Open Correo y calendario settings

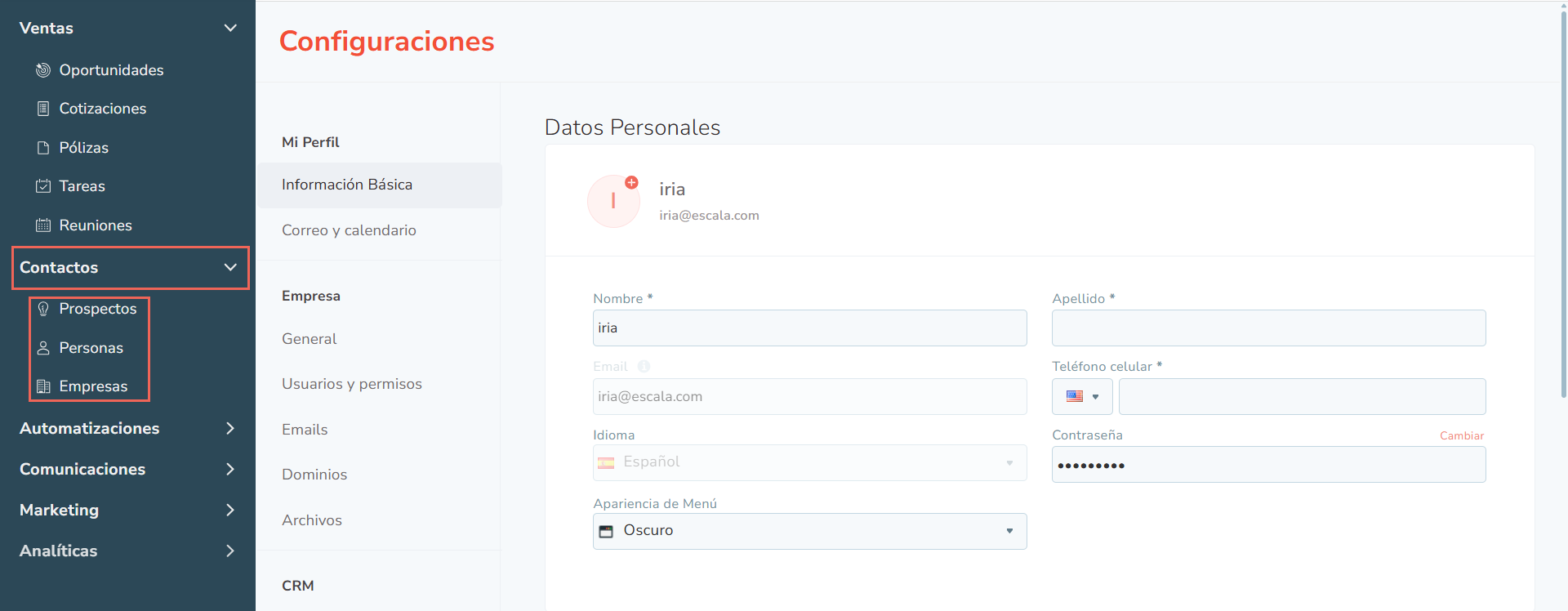349,230
